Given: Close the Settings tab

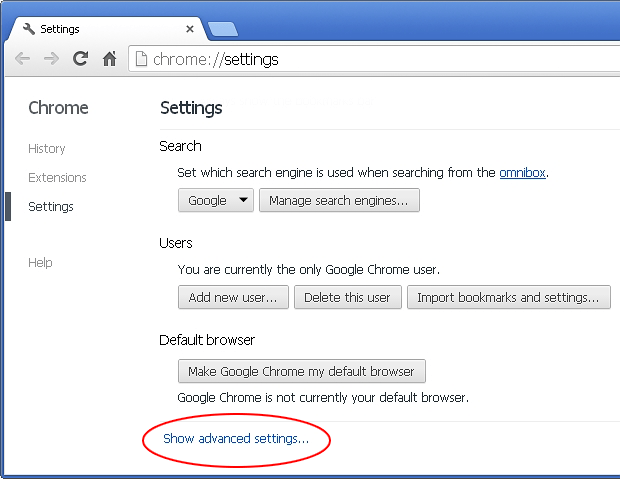Looking at the screenshot, I should click(190, 29).
